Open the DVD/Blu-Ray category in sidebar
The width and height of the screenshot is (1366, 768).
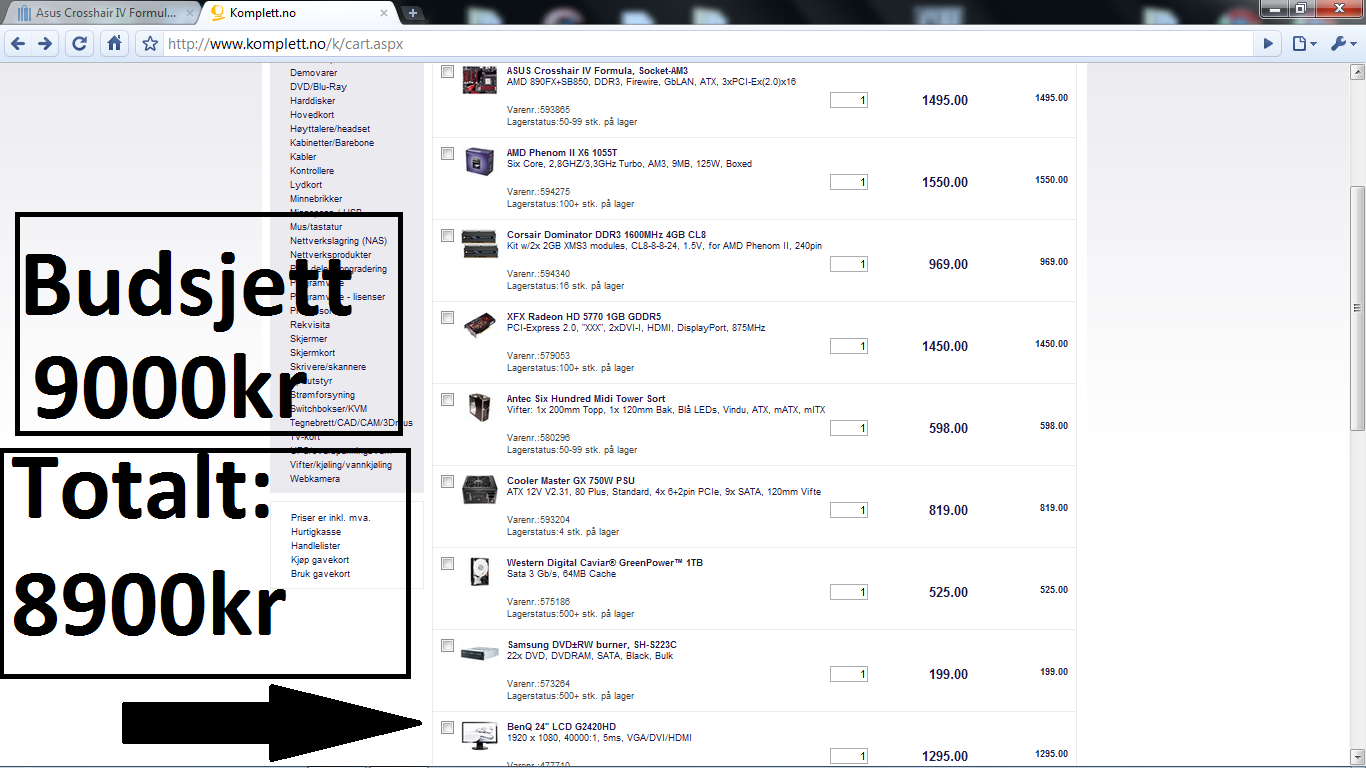pos(318,87)
